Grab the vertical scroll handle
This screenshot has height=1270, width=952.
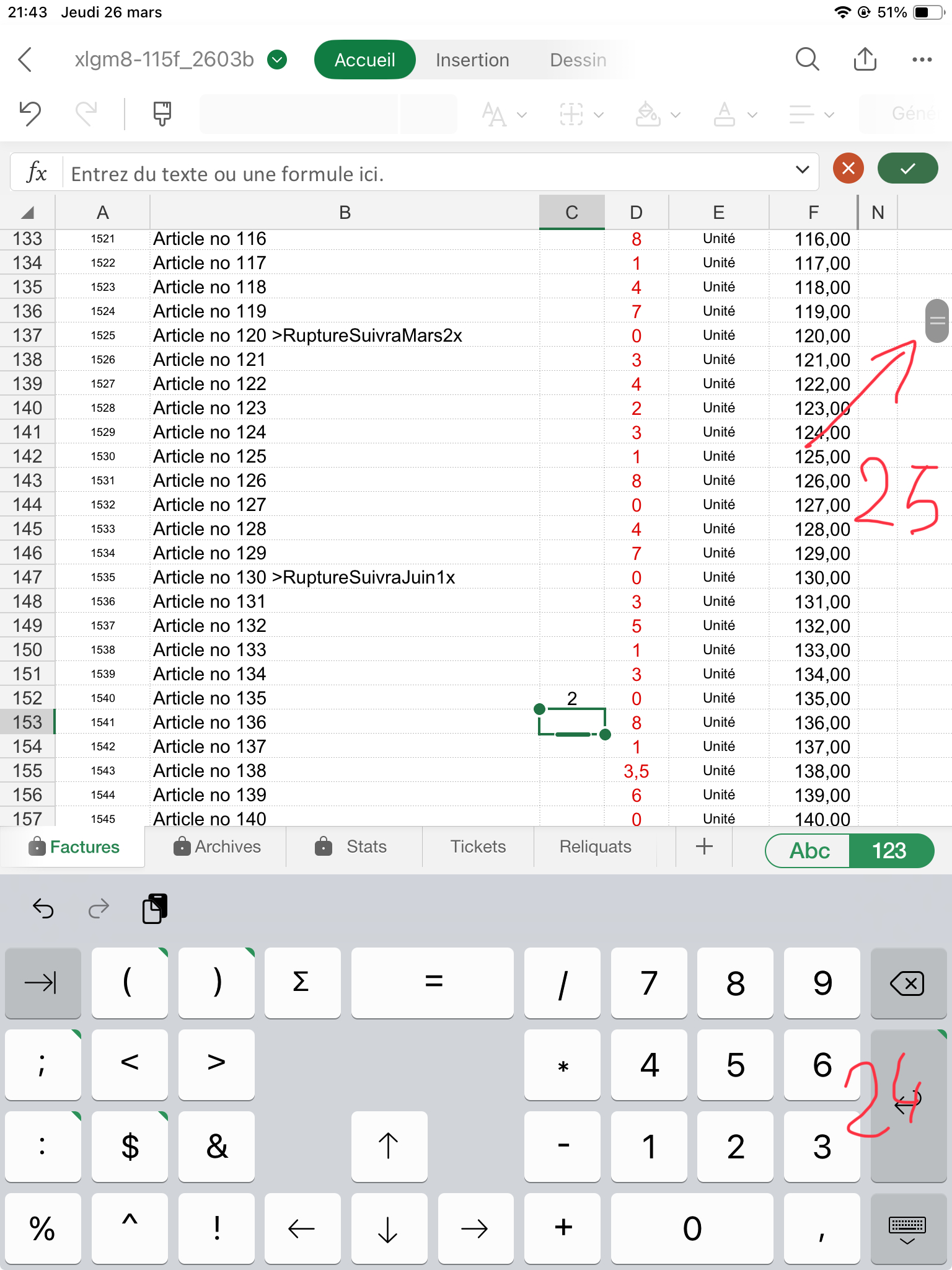pos(937,321)
